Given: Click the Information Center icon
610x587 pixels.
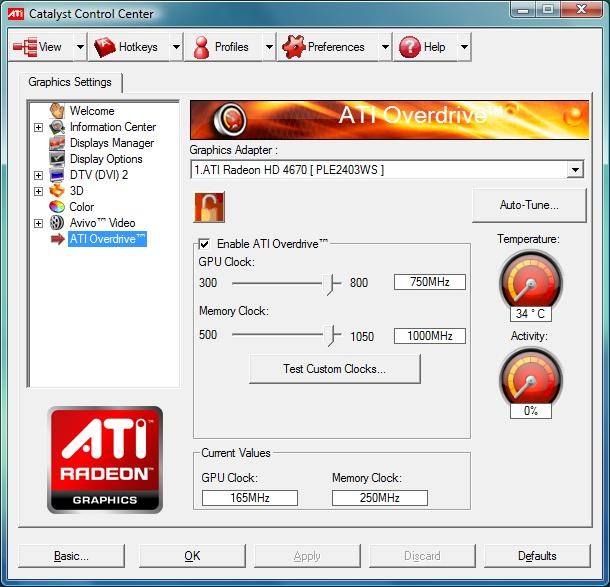Looking at the screenshot, I should (57, 127).
